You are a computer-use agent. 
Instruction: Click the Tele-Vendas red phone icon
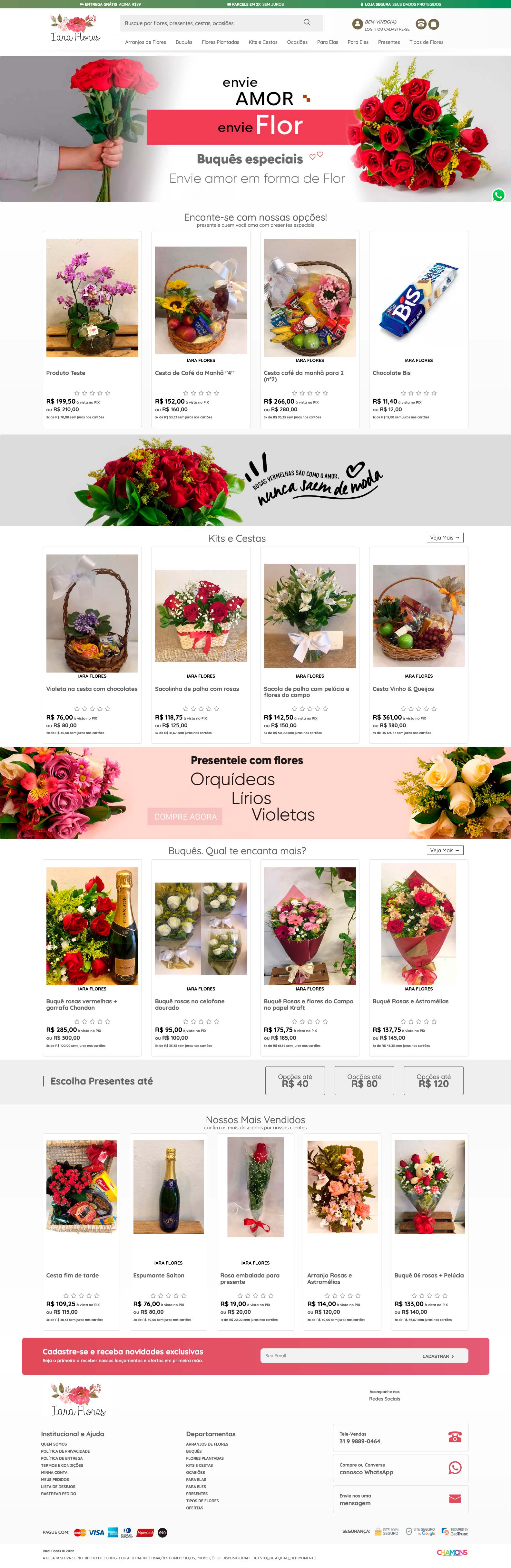click(454, 1437)
